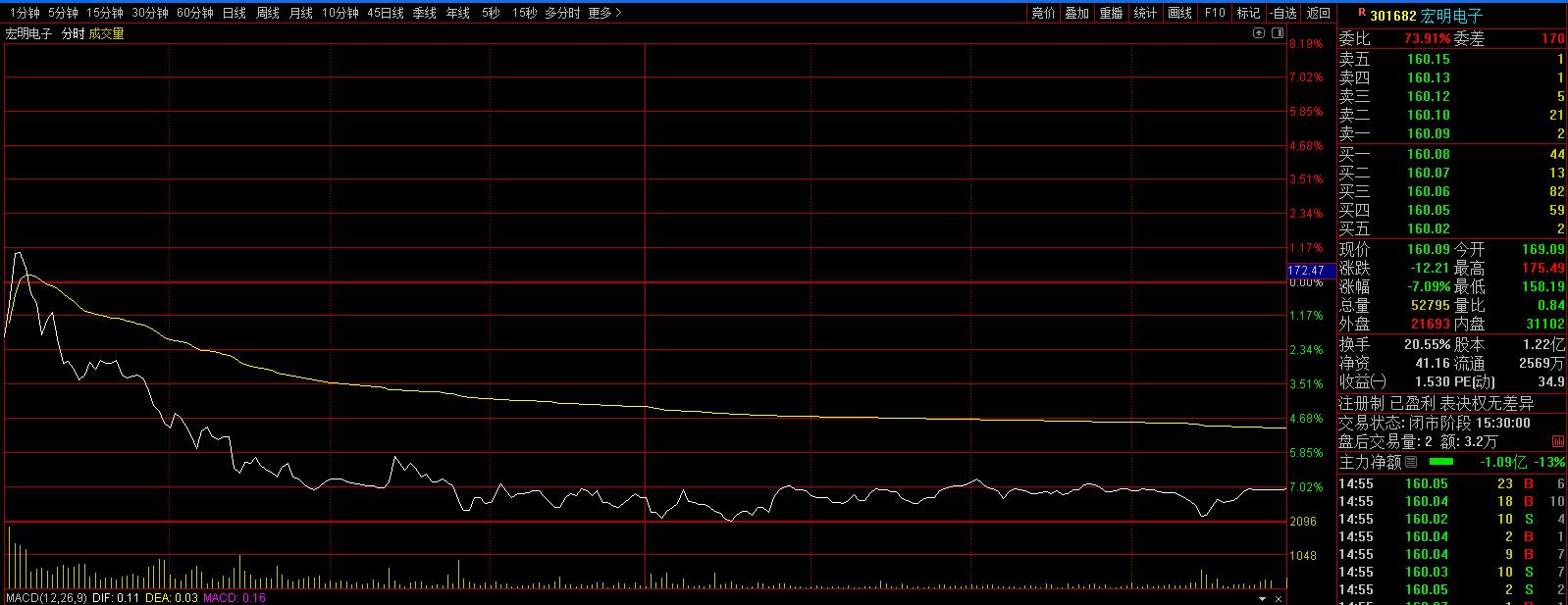Screen dimensions: 1568x605
Task: Toggle the side panel layout icon
Action: (1278, 33)
